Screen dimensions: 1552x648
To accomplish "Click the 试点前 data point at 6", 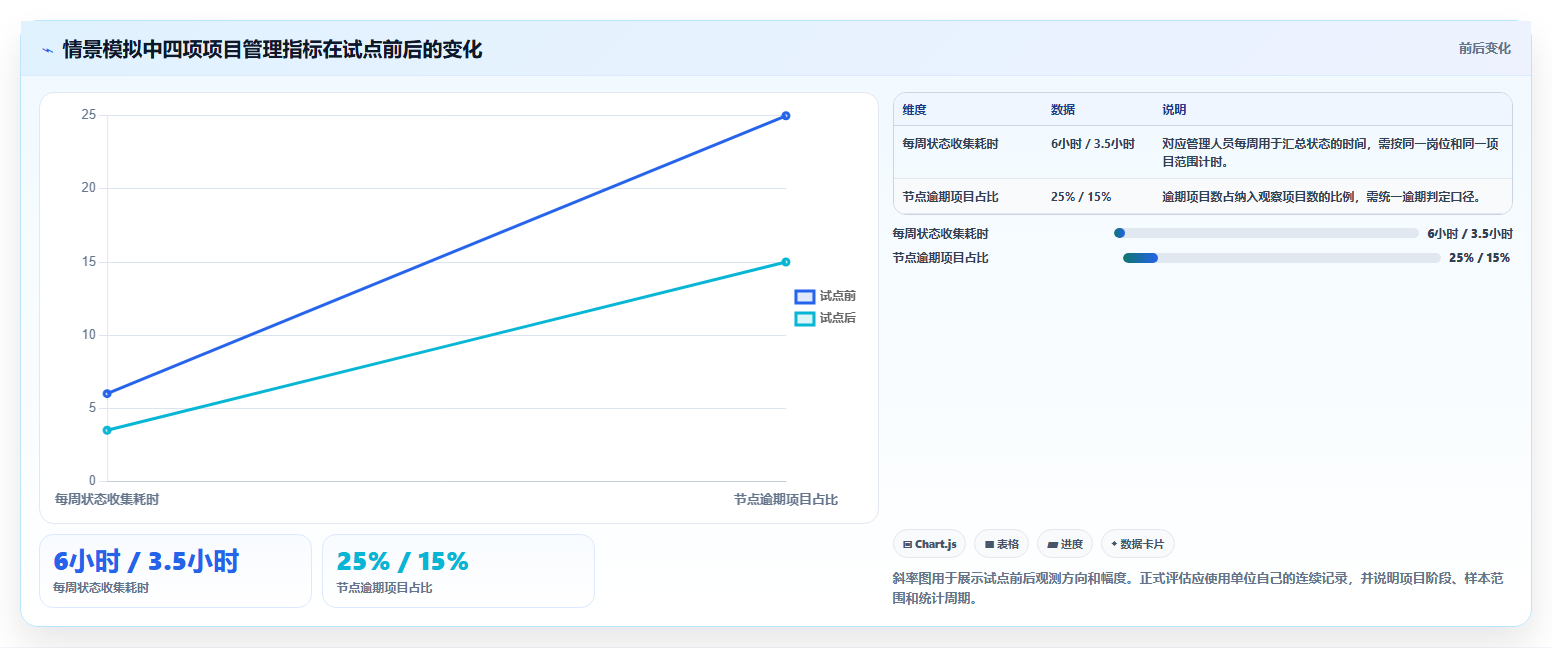I will click(107, 393).
